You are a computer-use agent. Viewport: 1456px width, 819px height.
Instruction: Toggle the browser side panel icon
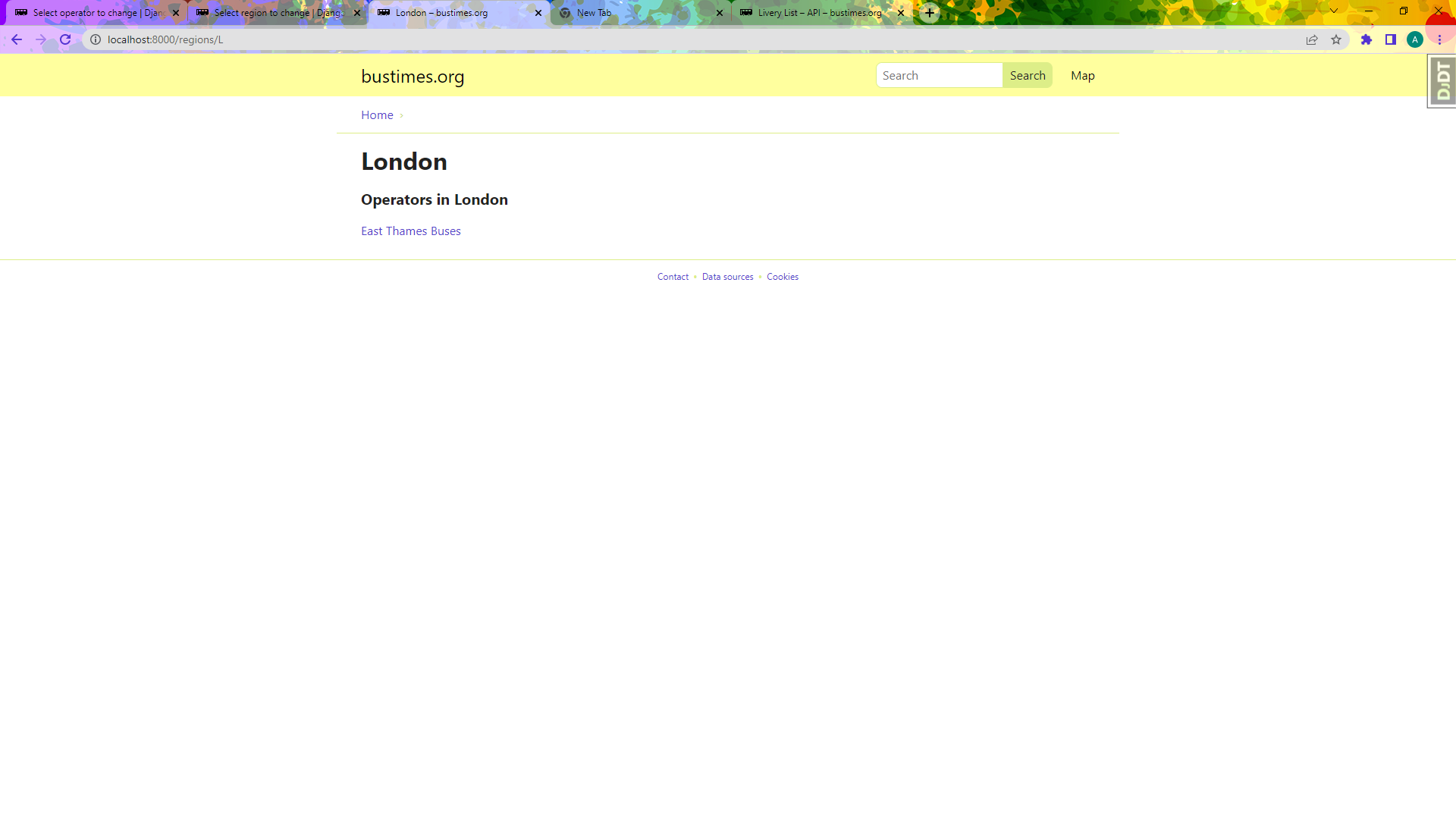1391,39
